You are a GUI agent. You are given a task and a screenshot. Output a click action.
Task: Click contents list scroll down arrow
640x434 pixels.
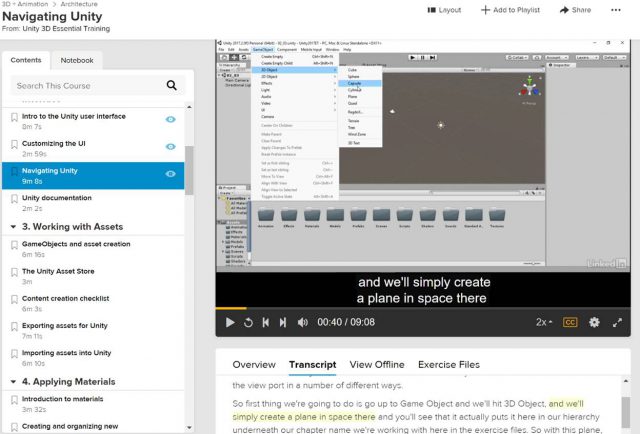click(189, 428)
